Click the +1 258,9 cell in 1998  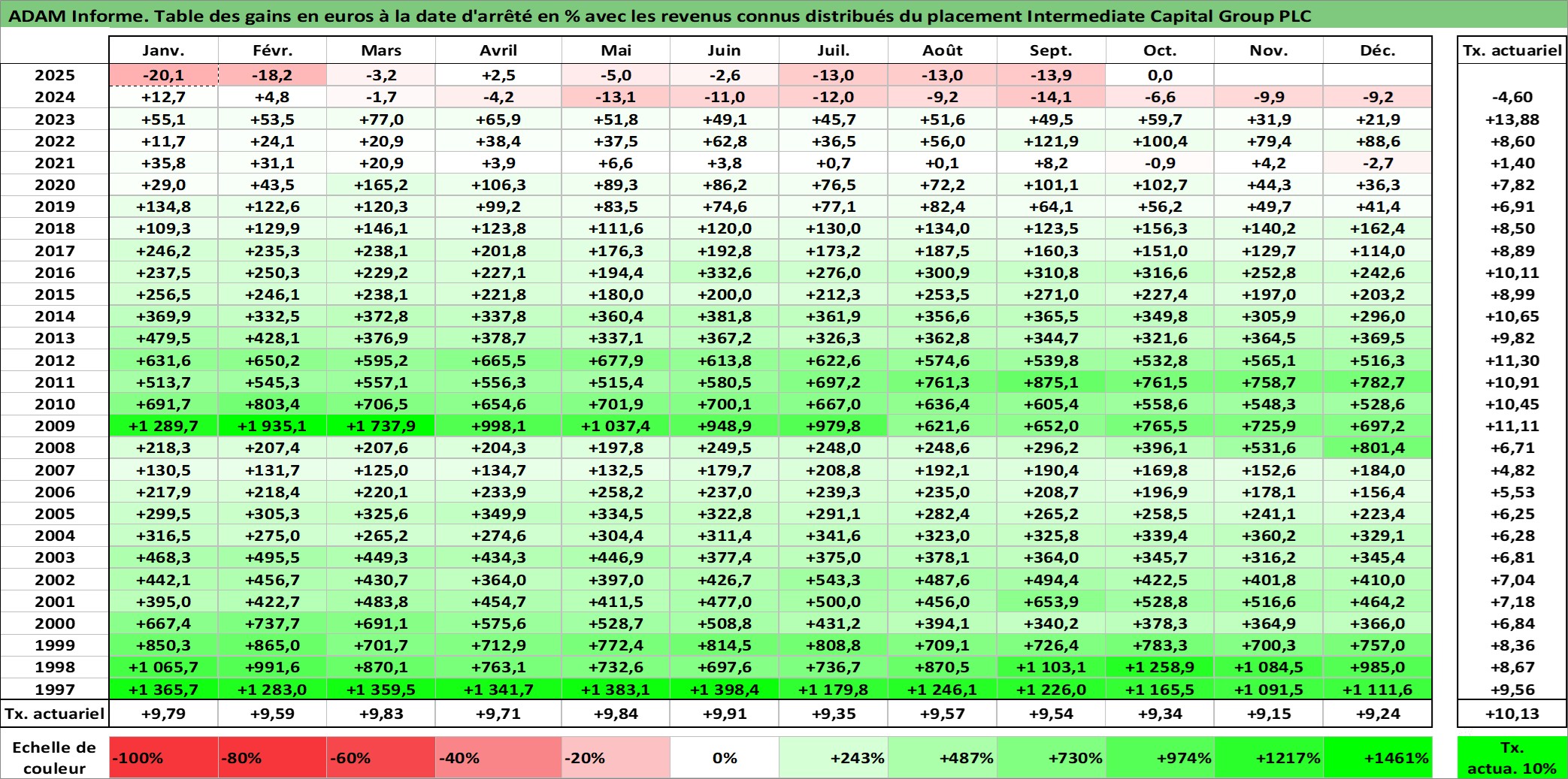pyautogui.click(x=1160, y=667)
